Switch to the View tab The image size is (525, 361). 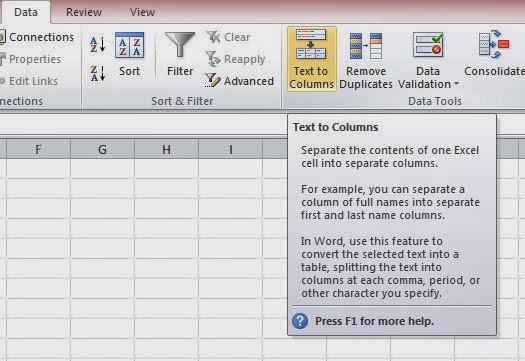(142, 12)
